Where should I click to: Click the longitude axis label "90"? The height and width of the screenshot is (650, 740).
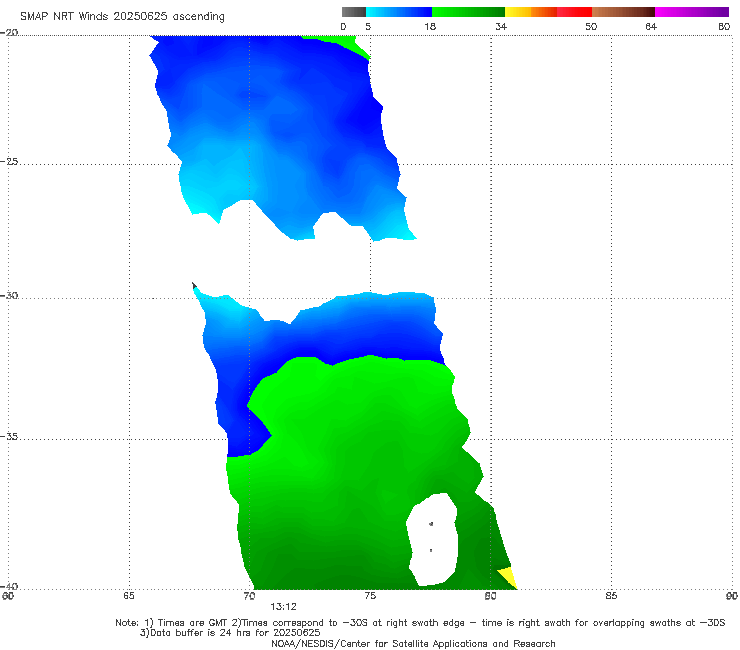pos(732,596)
